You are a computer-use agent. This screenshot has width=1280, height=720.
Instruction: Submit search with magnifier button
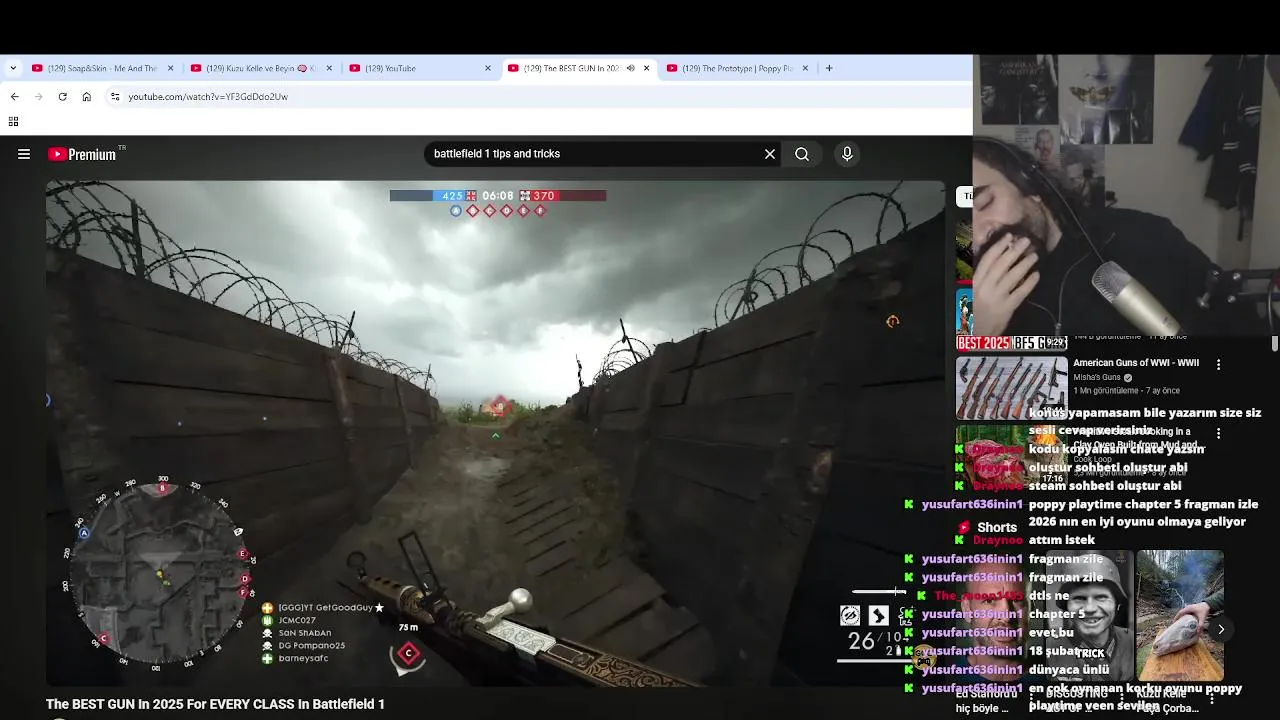[802, 154]
